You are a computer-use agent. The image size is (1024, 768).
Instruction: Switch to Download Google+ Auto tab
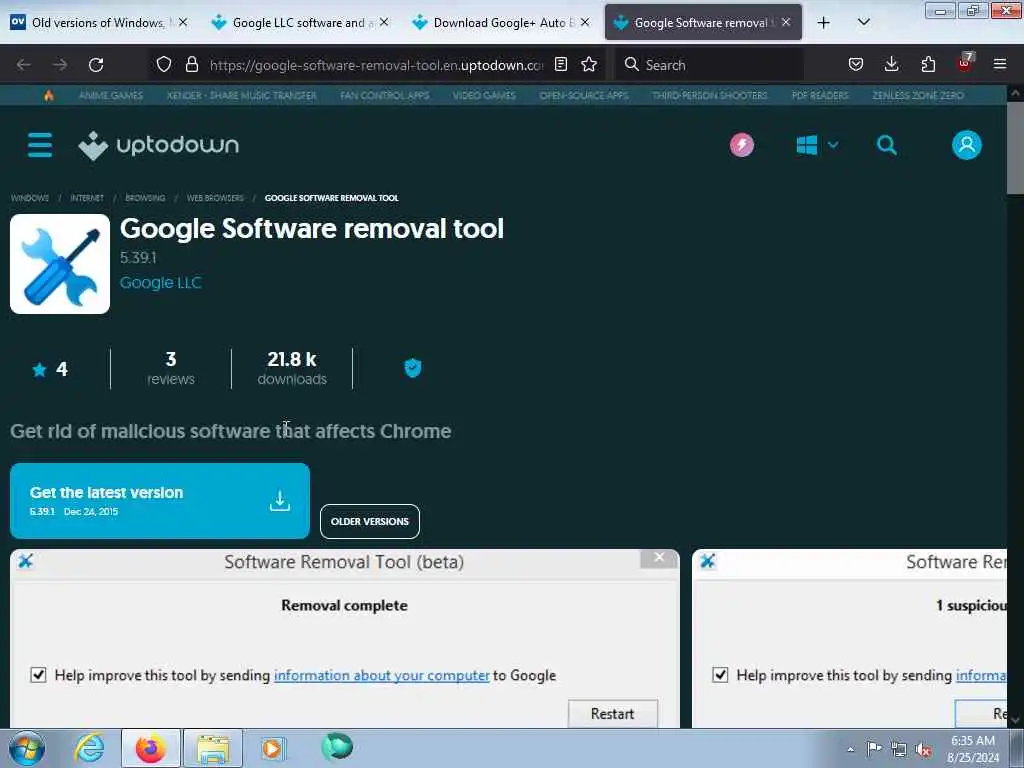[500, 23]
